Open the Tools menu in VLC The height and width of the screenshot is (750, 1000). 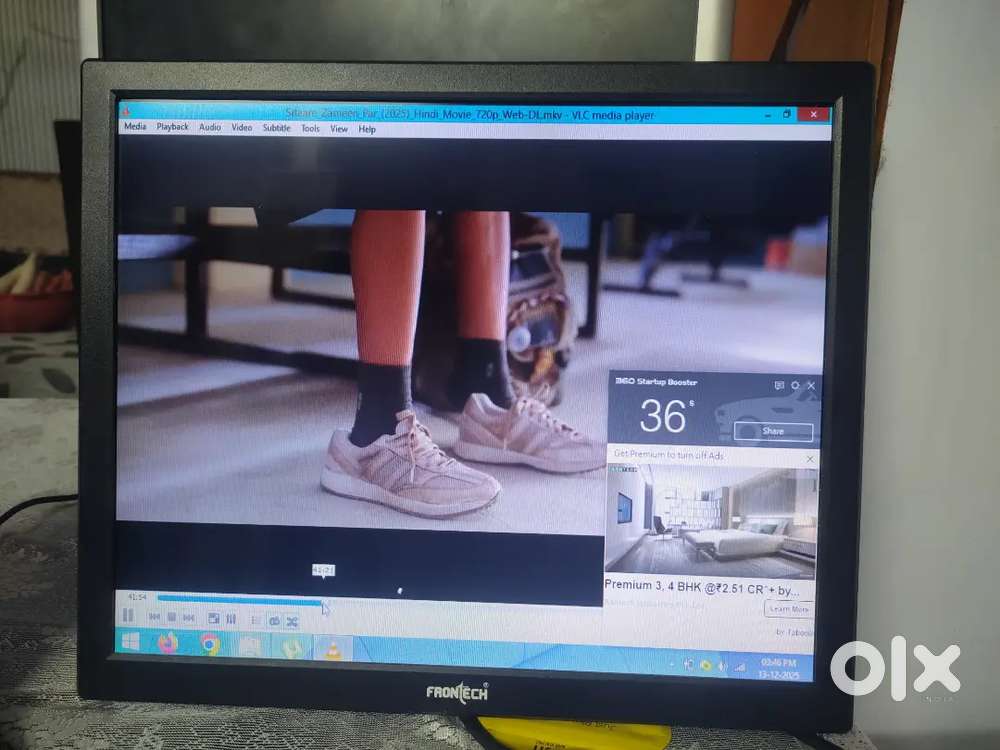point(308,128)
